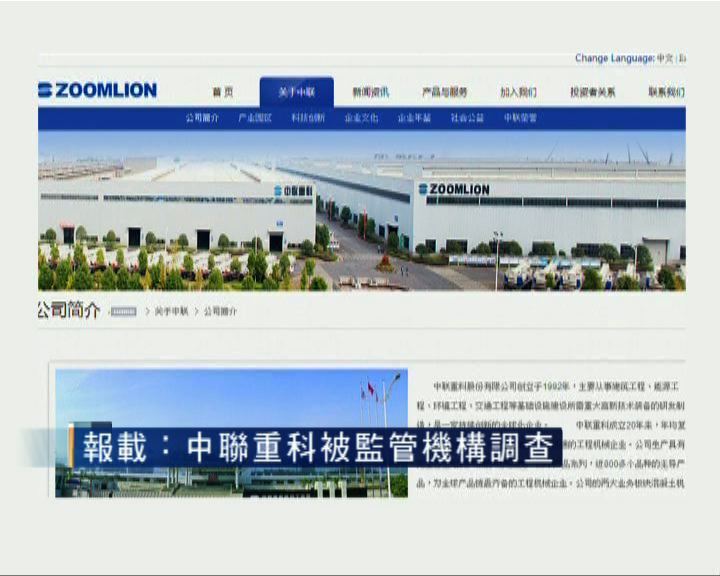Viewport: 720px width, 576px height.
Task: Click the factory panorama banner image
Action: click(362, 211)
